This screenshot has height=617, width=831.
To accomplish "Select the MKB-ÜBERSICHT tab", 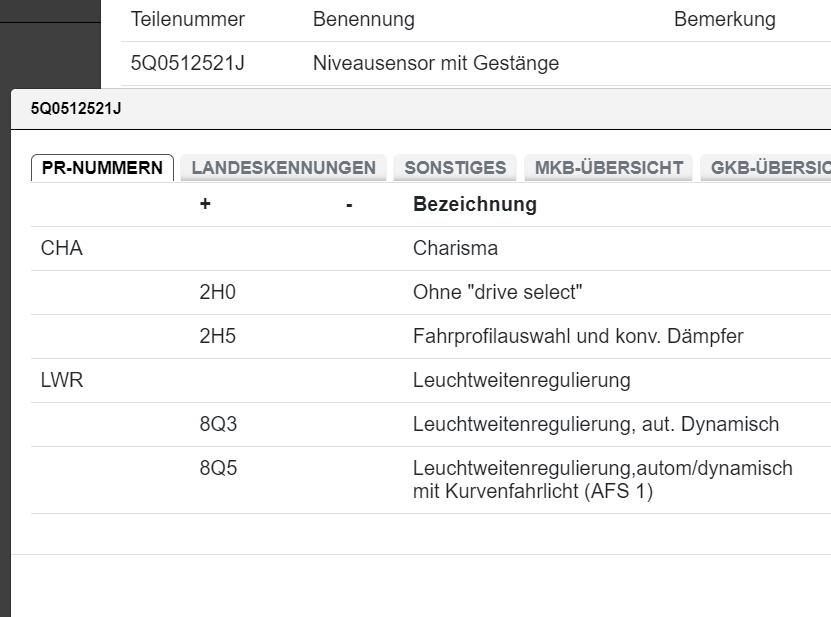I will point(609,167).
